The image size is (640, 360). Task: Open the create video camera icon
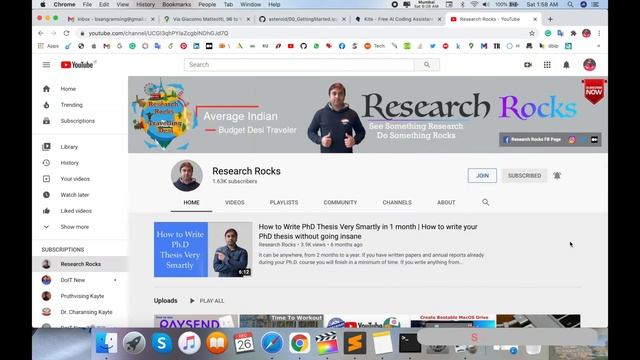[x=528, y=65]
